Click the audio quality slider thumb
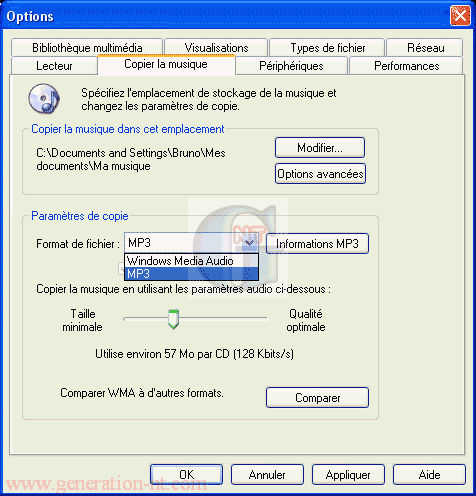This screenshot has width=476, height=496. [173, 319]
